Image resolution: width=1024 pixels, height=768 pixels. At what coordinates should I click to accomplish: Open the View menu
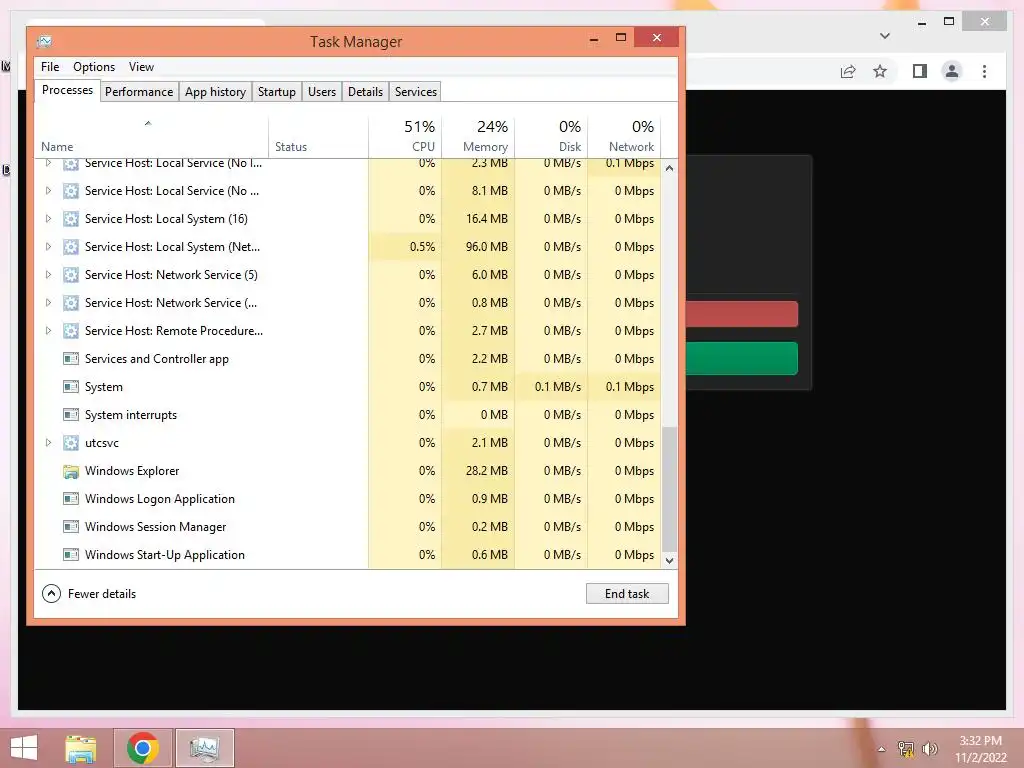coord(141,67)
